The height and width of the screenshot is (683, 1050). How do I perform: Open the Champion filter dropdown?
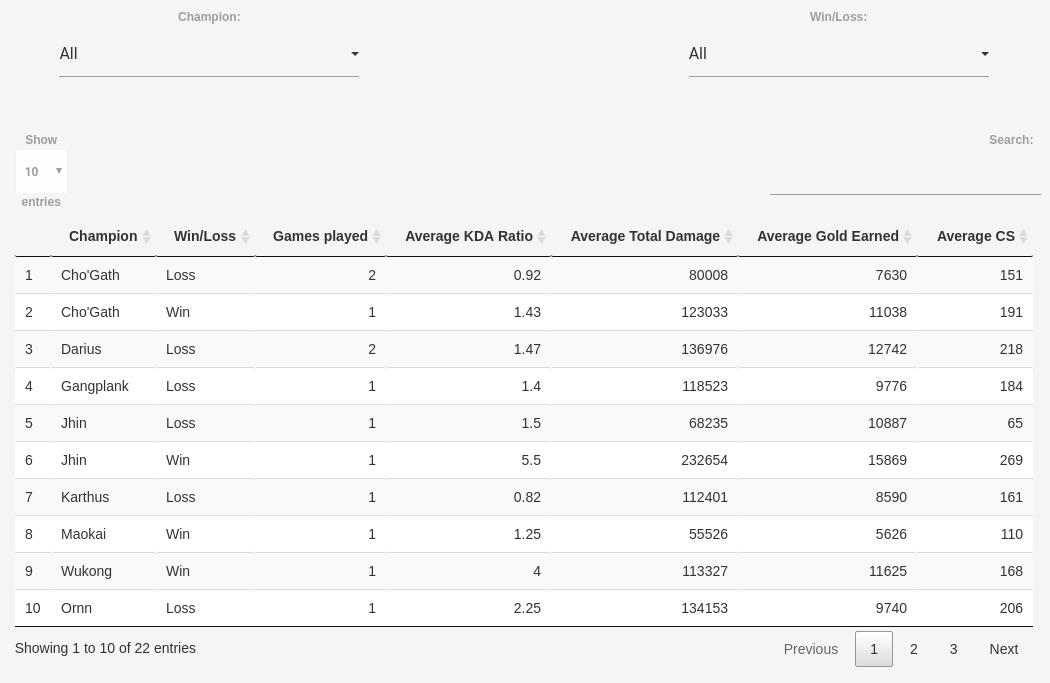pyautogui.click(x=209, y=54)
